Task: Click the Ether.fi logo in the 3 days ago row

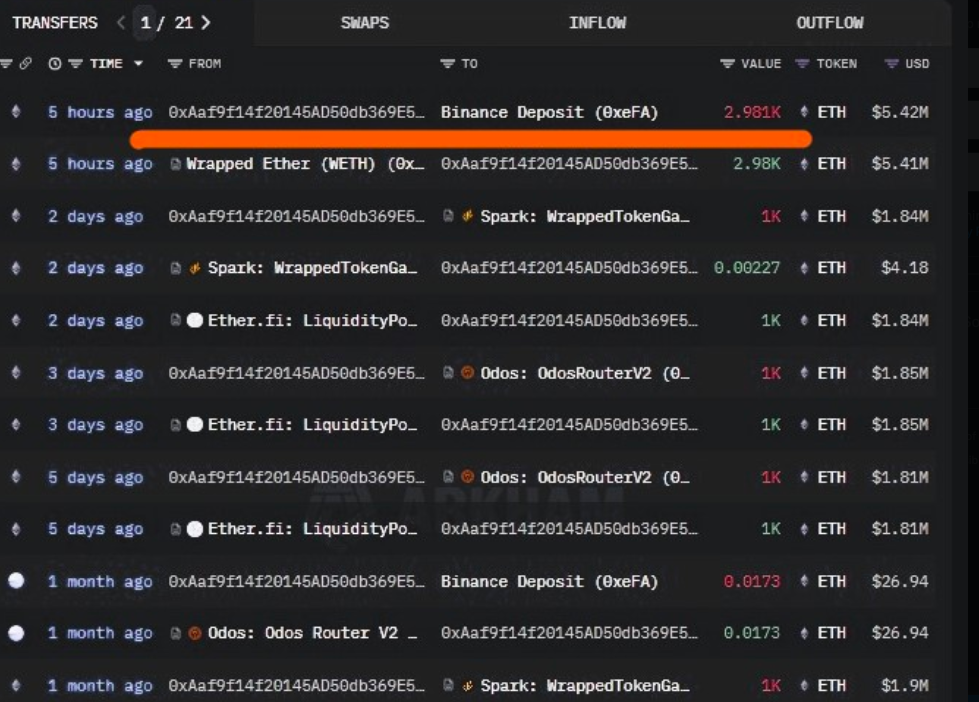Action: click(x=195, y=425)
